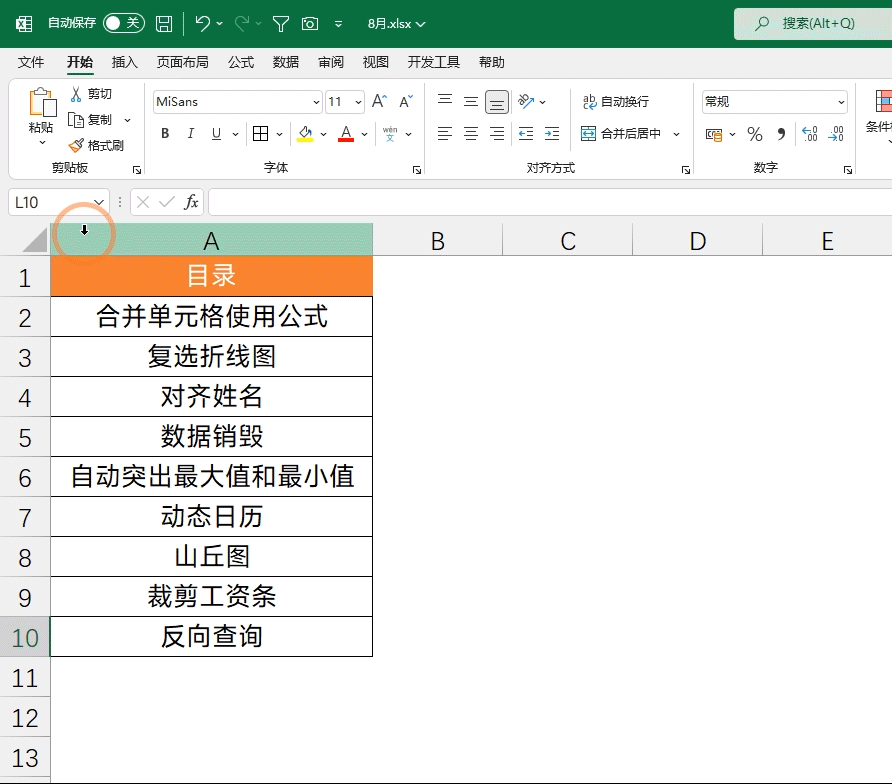Click the Insert Function fx icon
Image resolution: width=892 pixels, height=784 pixels.
(191, 202)
